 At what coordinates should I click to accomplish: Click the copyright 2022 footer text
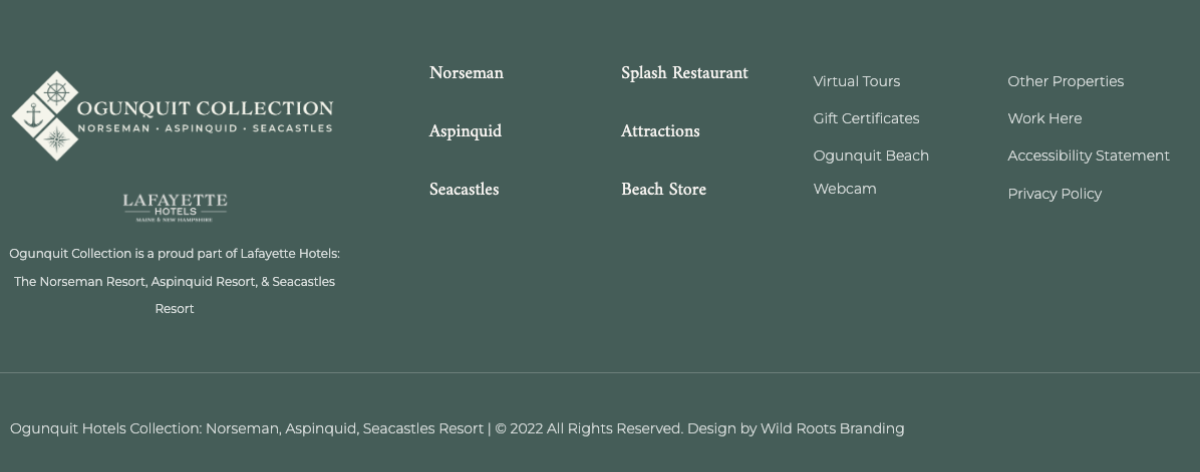[x=588, y=429]
